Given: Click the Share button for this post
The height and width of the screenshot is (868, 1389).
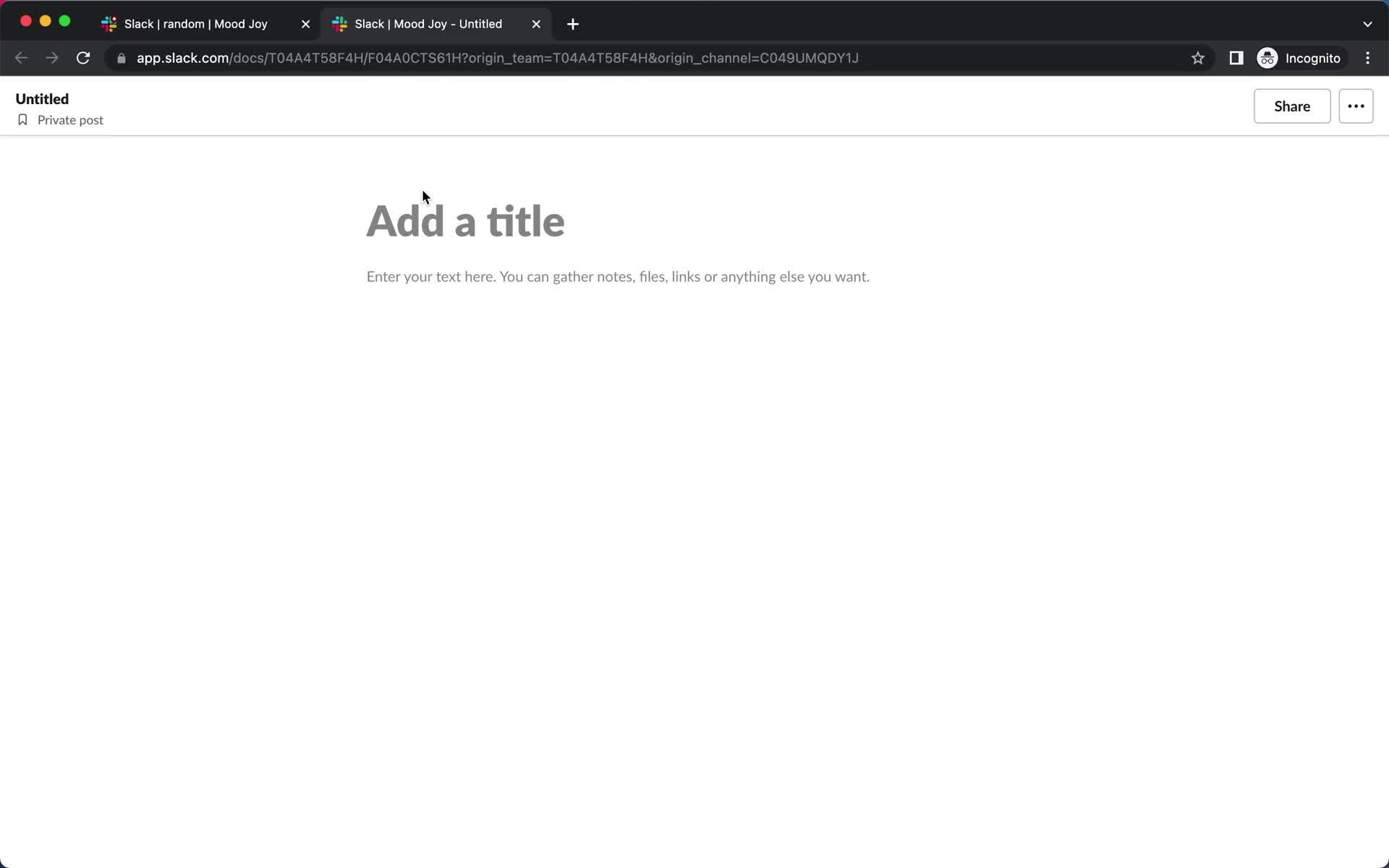Looking at the screenshot, I should pyautogui.click(x=1292, y=106).
